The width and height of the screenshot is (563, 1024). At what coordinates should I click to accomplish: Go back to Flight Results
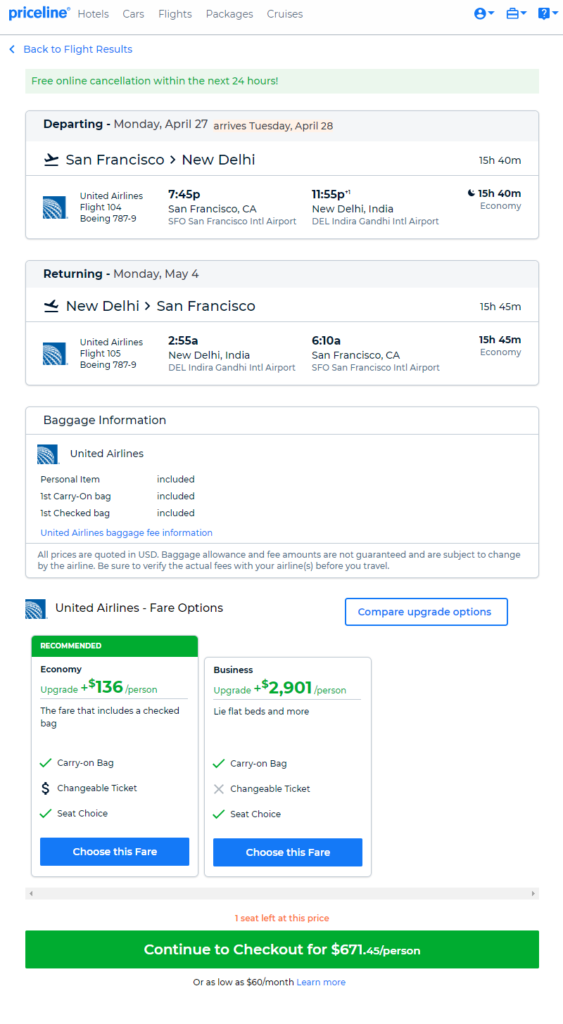coord(78,49)
